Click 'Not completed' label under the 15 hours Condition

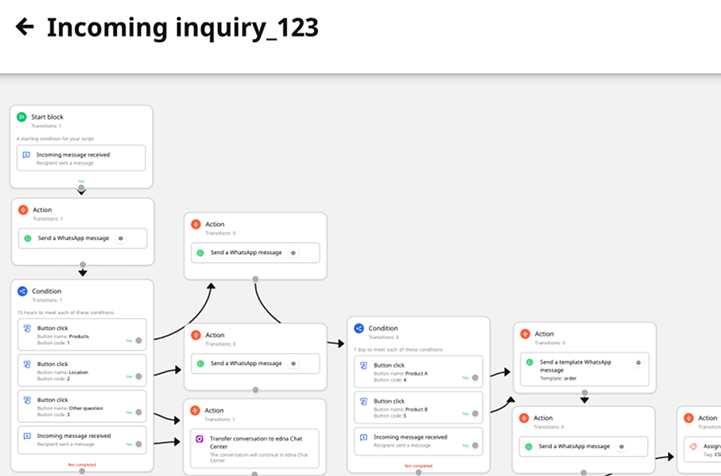pos(82,465)
